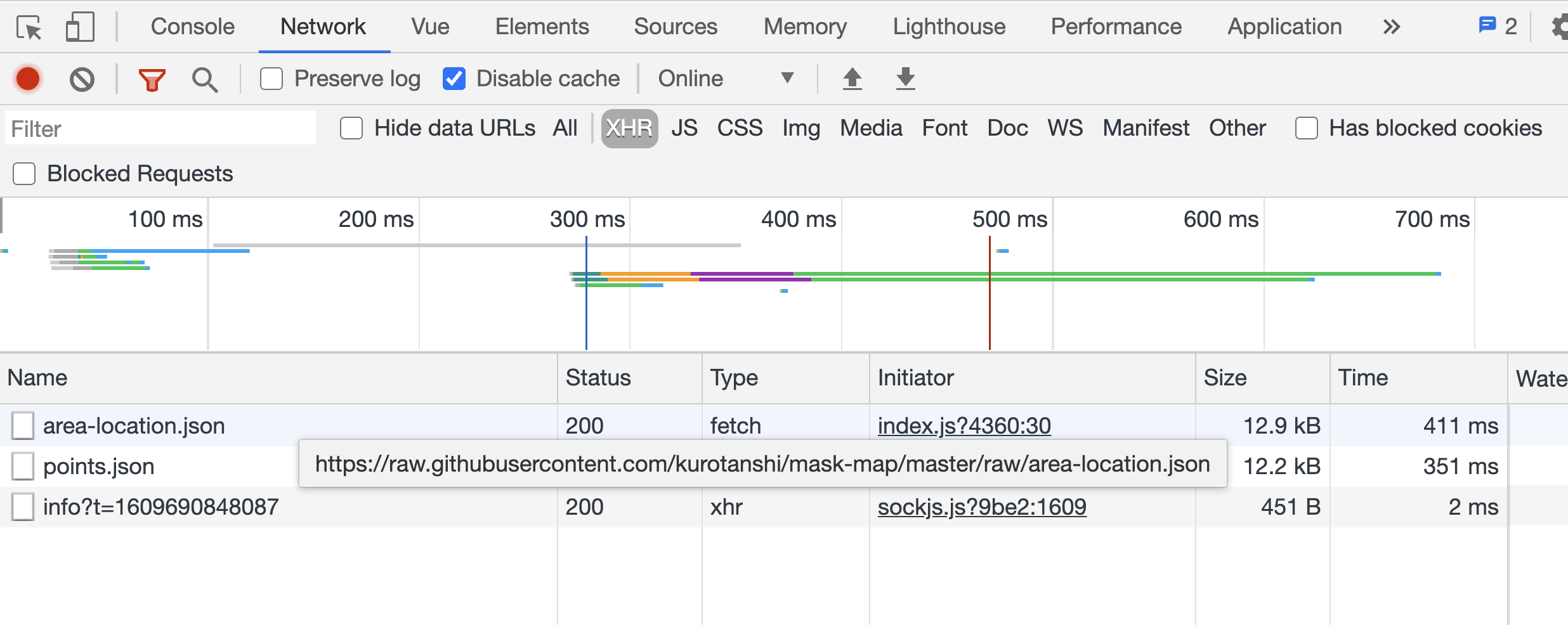Enable Preserve log checkbox

pos(271,79)
